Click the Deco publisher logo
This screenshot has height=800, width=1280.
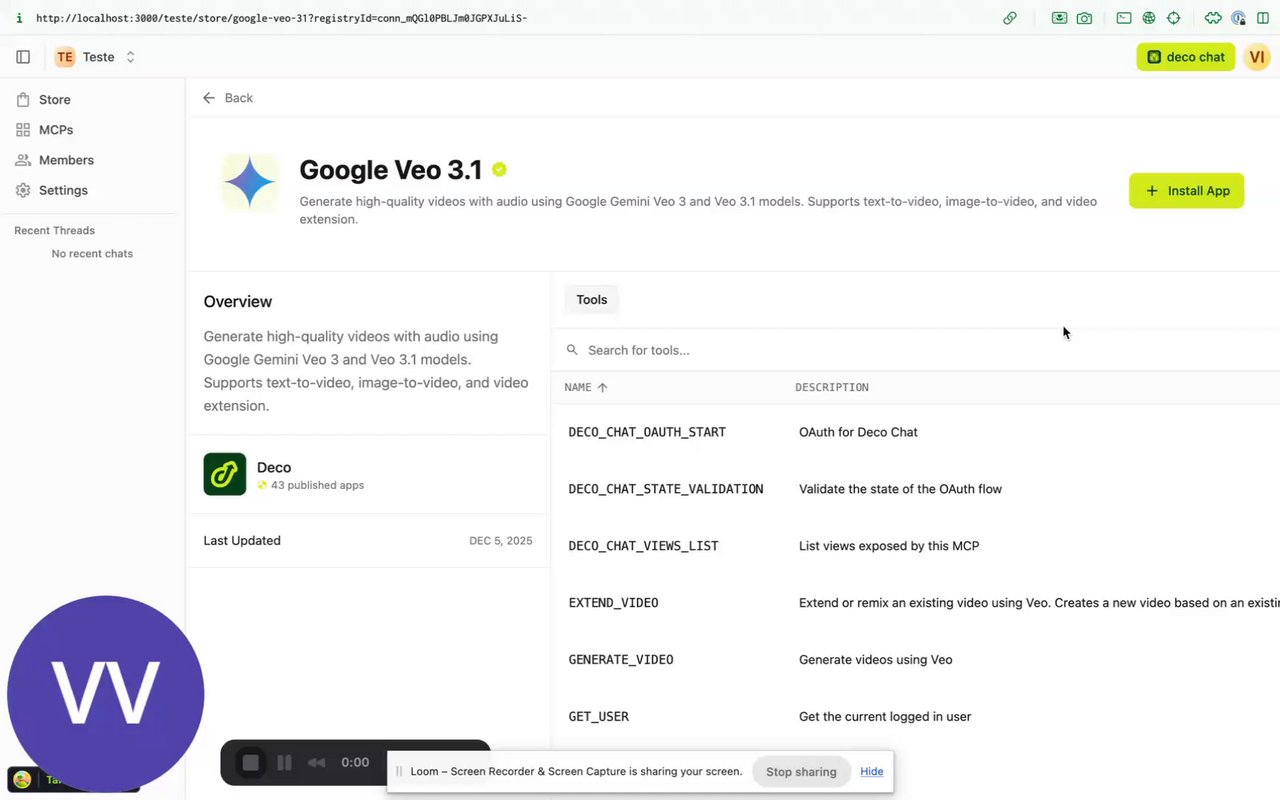225,474
